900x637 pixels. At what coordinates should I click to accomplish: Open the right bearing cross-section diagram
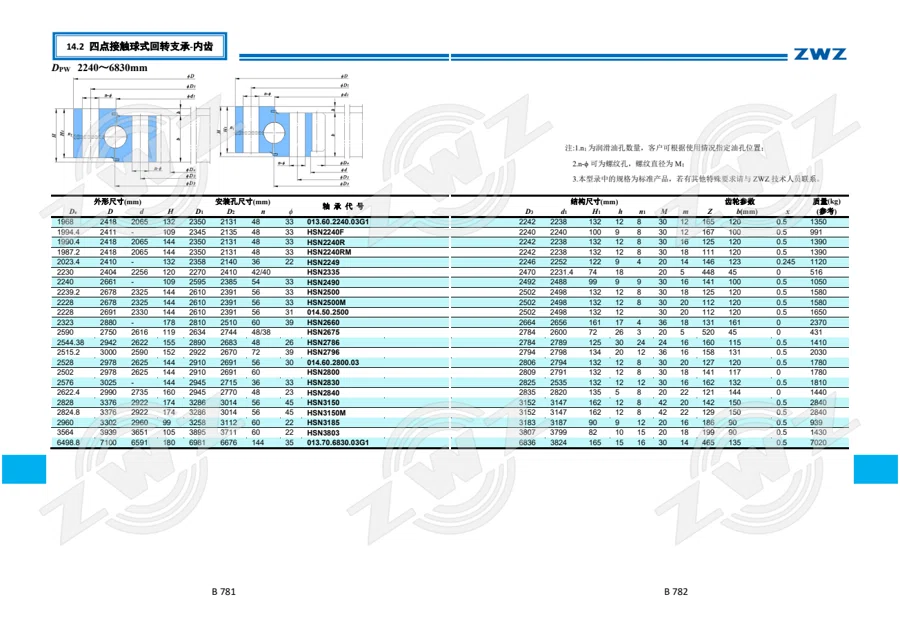click(292, 130)
